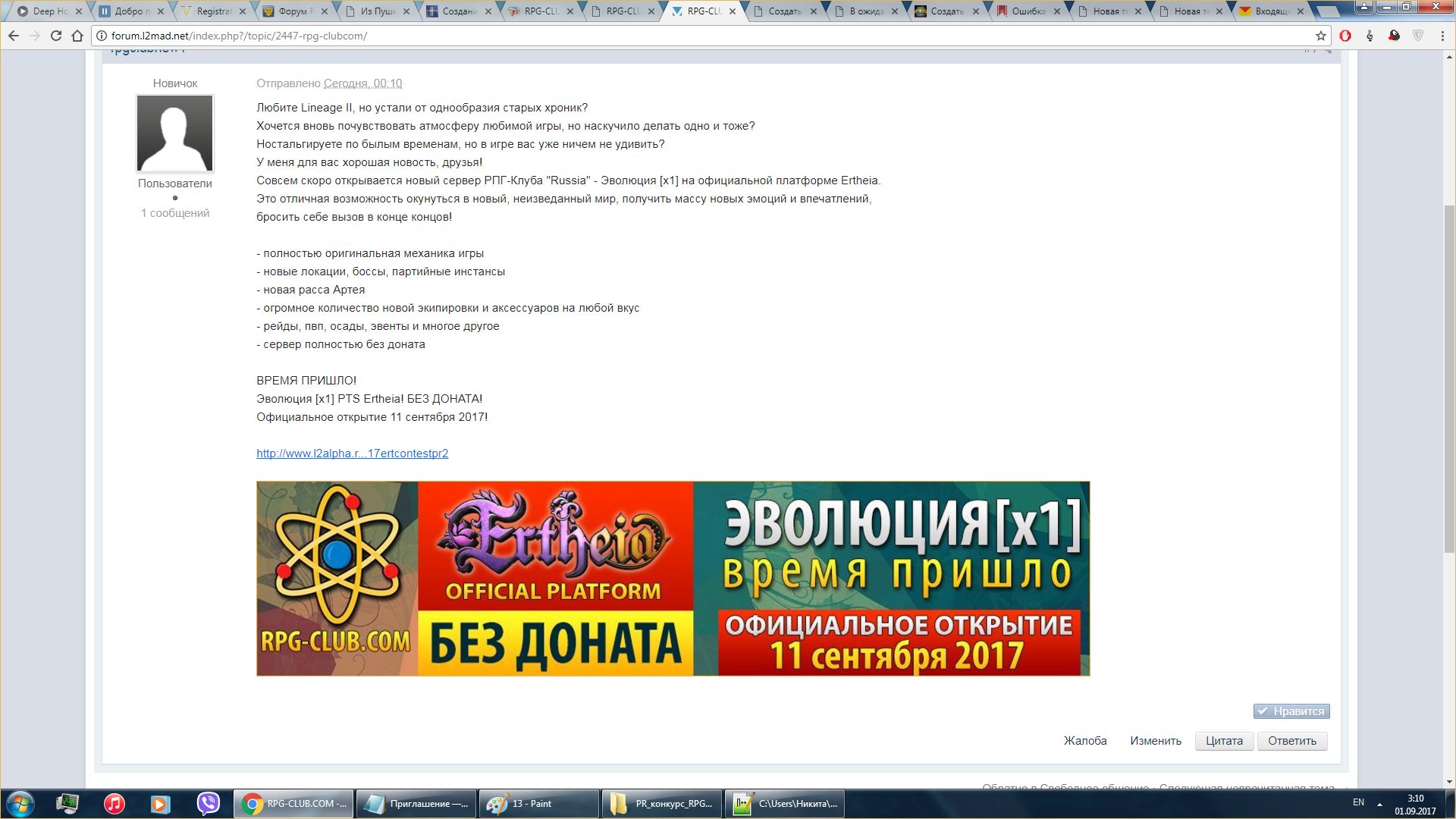1456x819 pixels.
Task: Switch to the Deep Ho tab
Action: (50, 11)
